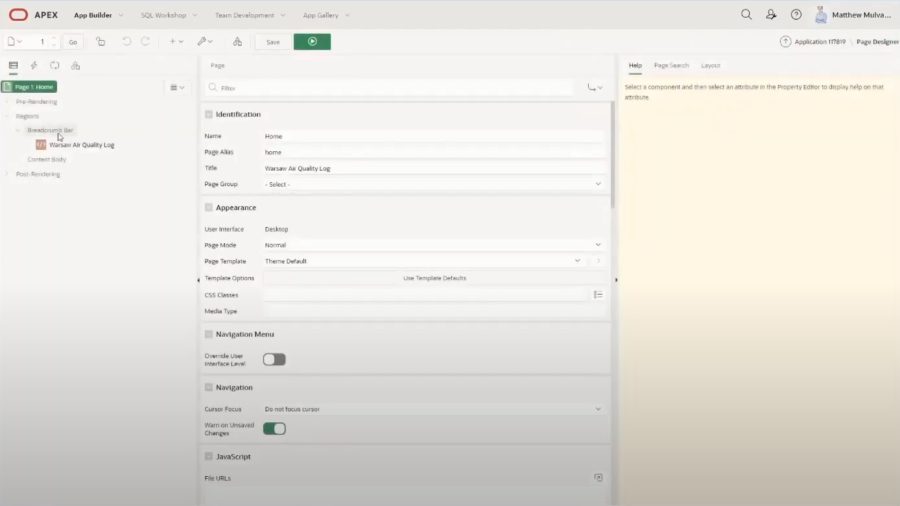Open the Processing tab icon
Image resolution: width=900 pixels, height=506 pixels.
click(55, 65)
